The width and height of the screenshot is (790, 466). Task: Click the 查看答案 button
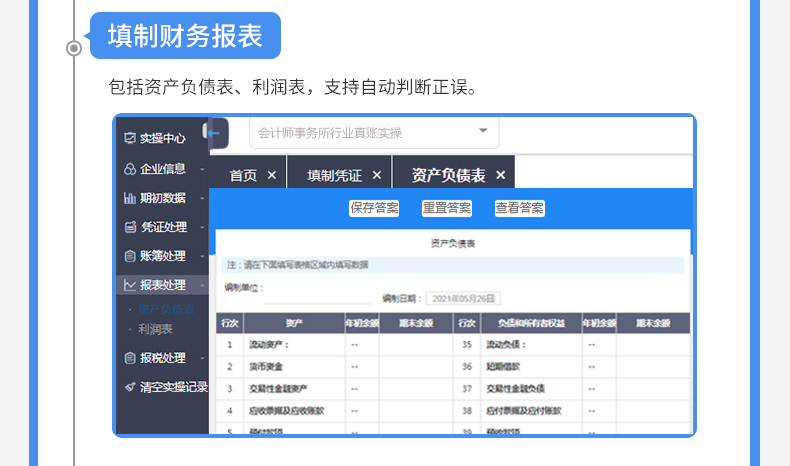tap(519, 208)
